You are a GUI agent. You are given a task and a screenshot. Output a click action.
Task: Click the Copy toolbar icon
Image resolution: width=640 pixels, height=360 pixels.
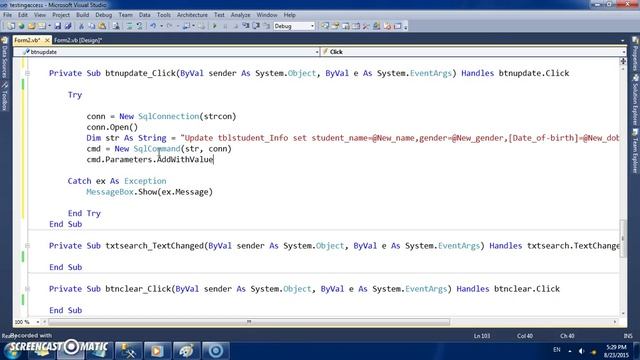(x=92, y=26)
